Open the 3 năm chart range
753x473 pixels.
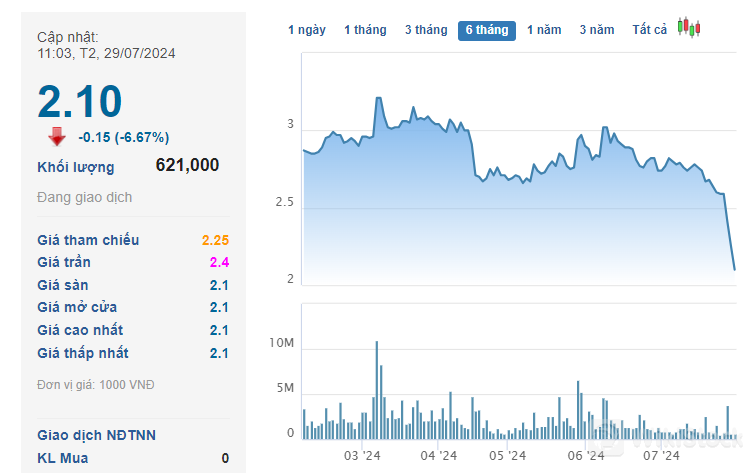click(x=597, y=30)
